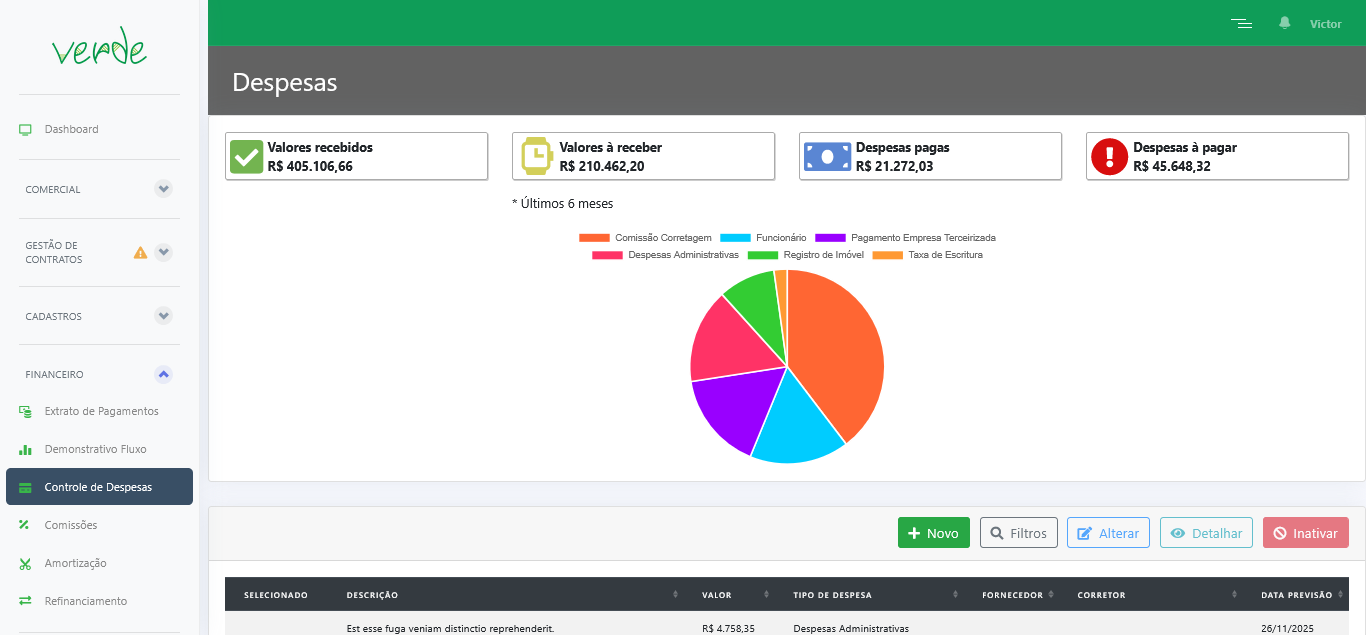Toggle Funcionário legend series visibility

point(763,238)
